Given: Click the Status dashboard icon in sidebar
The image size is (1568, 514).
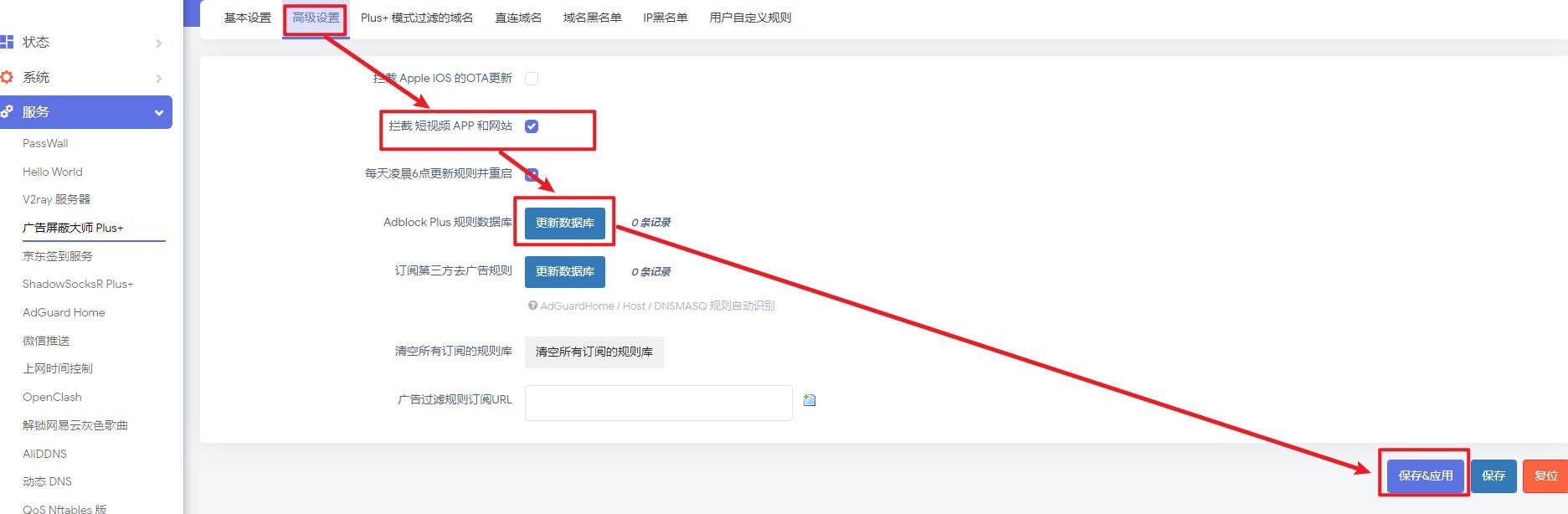Looking at the screenshot, I should coord(7,42).
